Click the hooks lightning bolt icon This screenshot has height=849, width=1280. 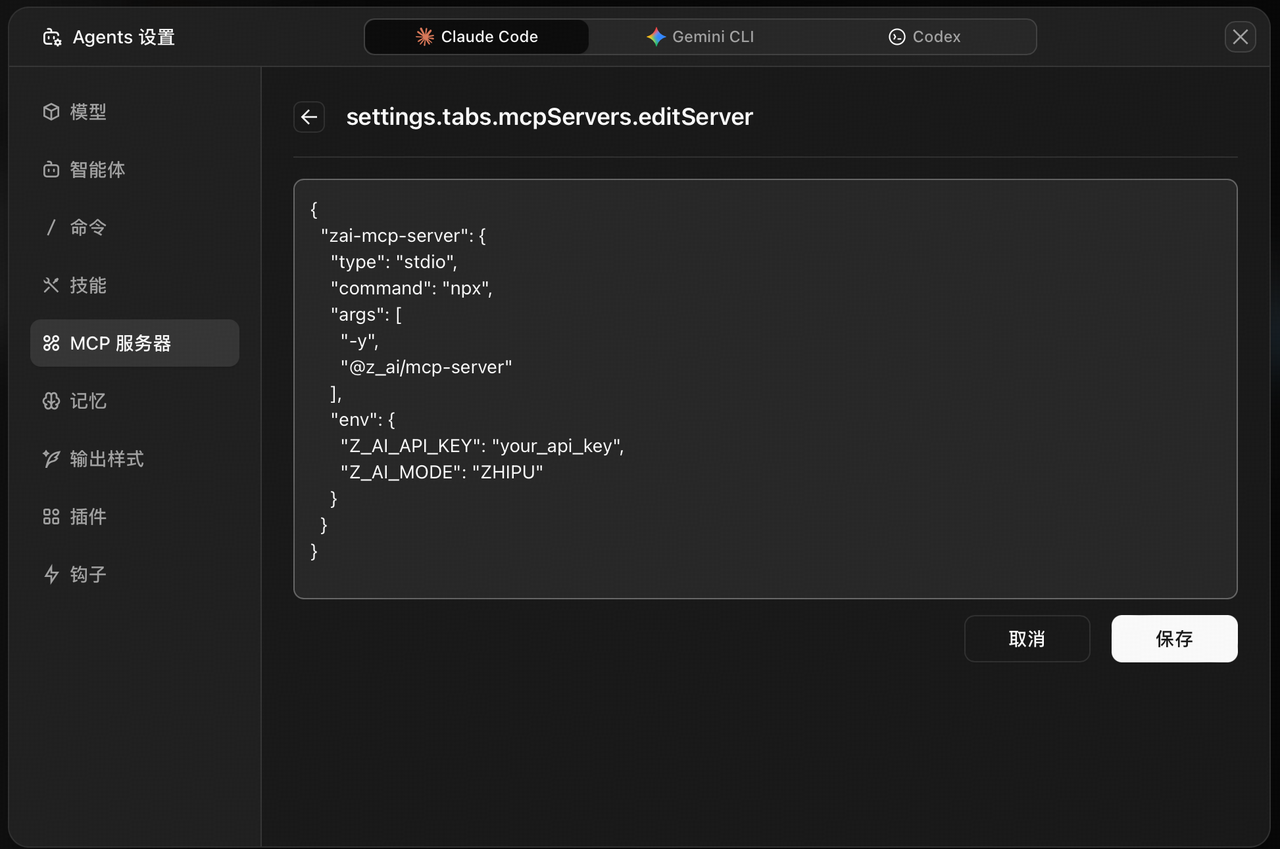click(51, 575)
